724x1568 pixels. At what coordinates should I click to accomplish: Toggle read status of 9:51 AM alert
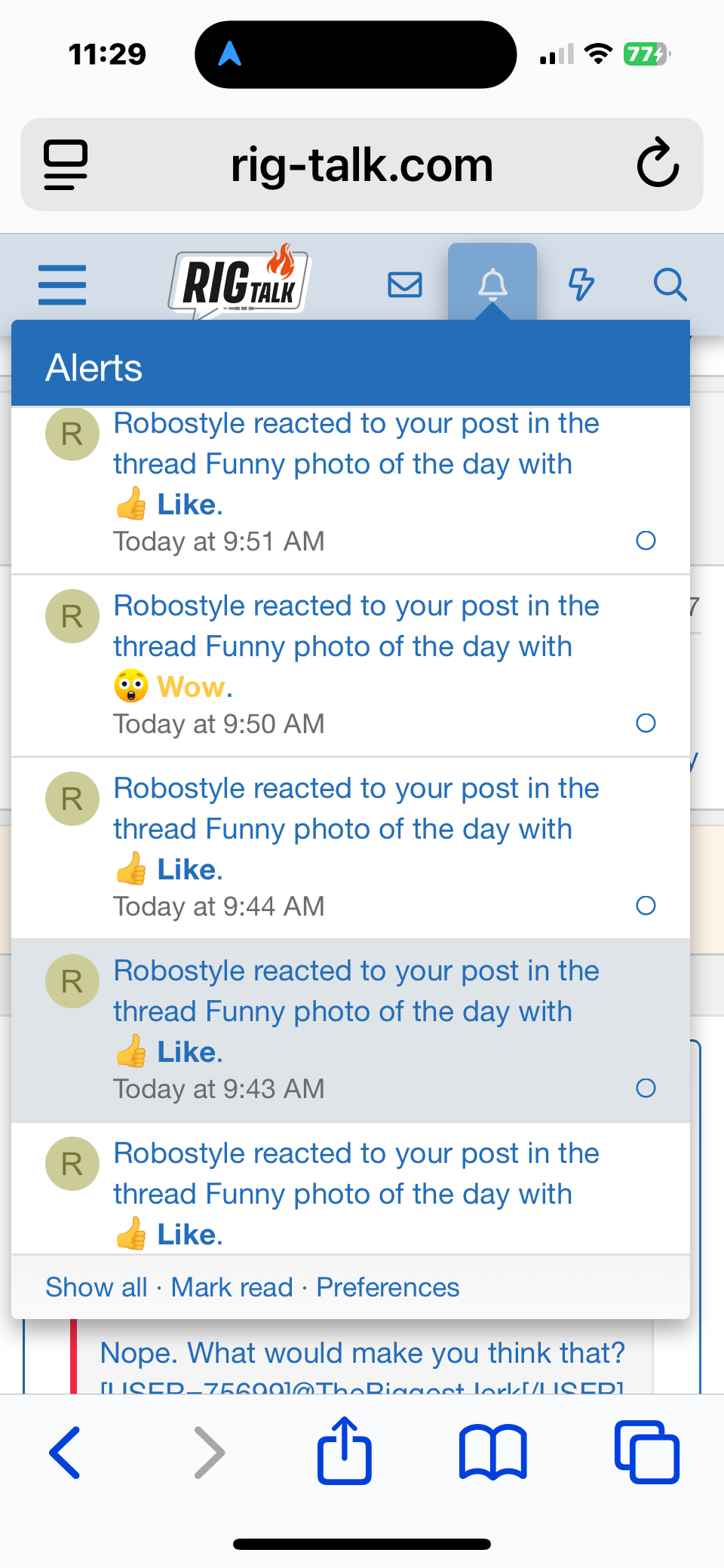click(x=646, y=541)
